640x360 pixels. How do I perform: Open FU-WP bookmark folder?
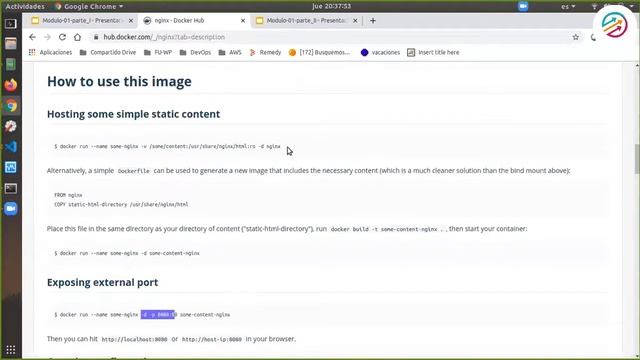158,52
